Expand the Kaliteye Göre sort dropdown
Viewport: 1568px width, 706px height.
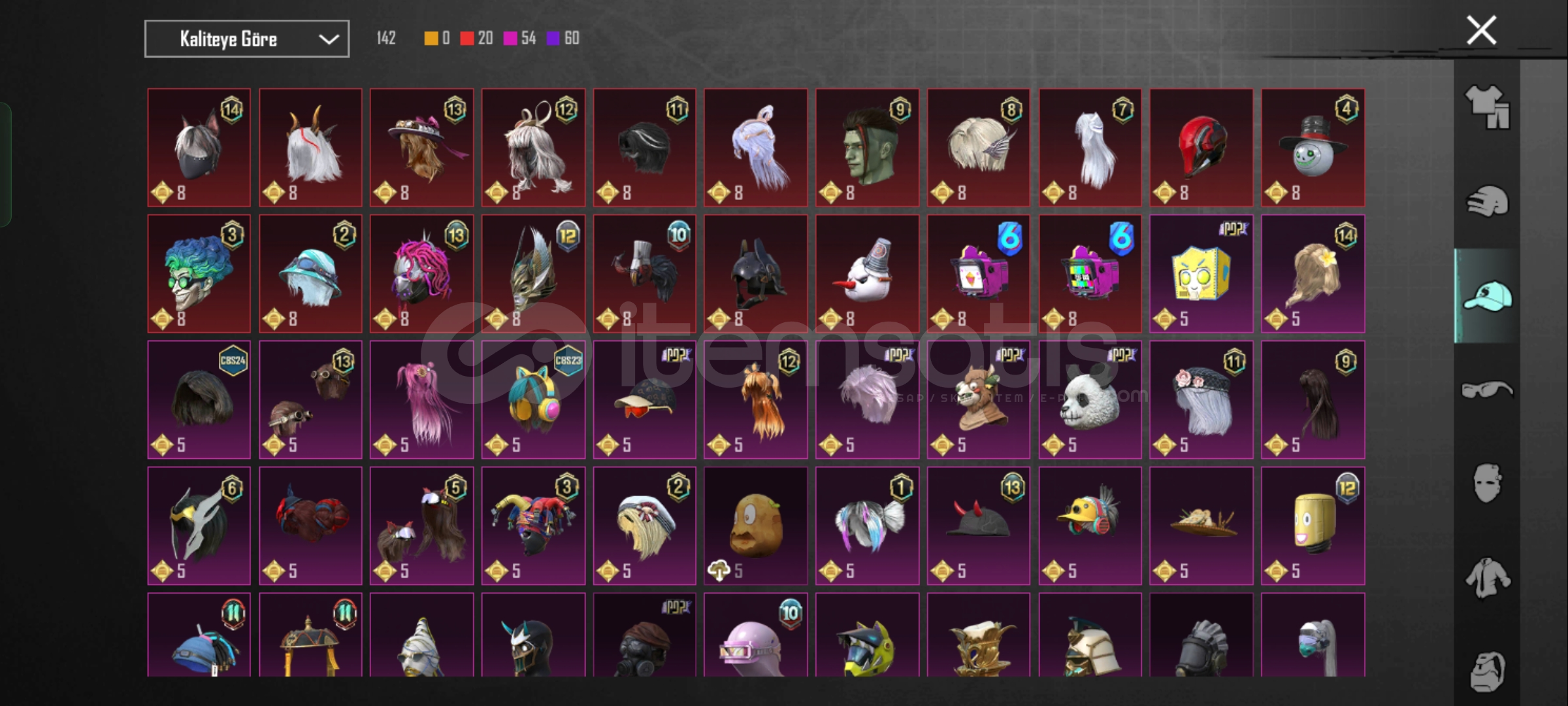[247, 39]
